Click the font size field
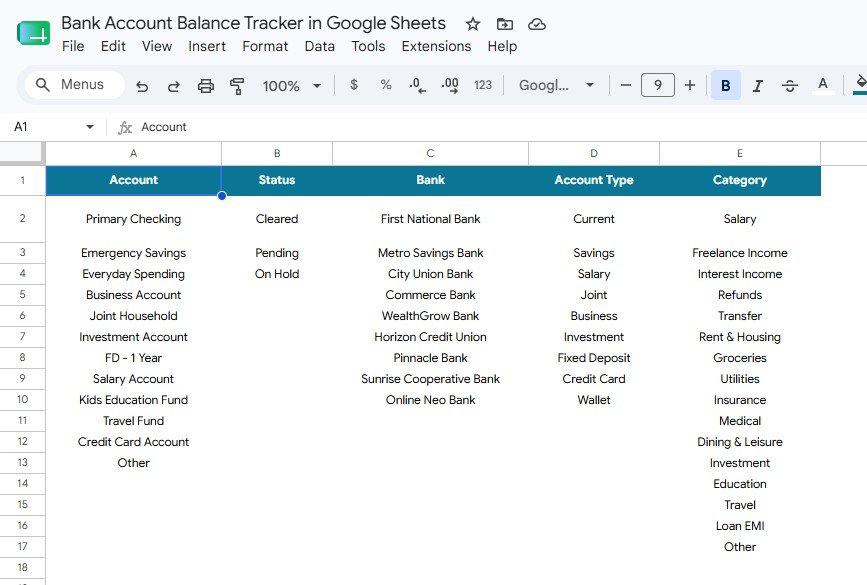This screenshot has width=867, height=585. pos(657,85)
